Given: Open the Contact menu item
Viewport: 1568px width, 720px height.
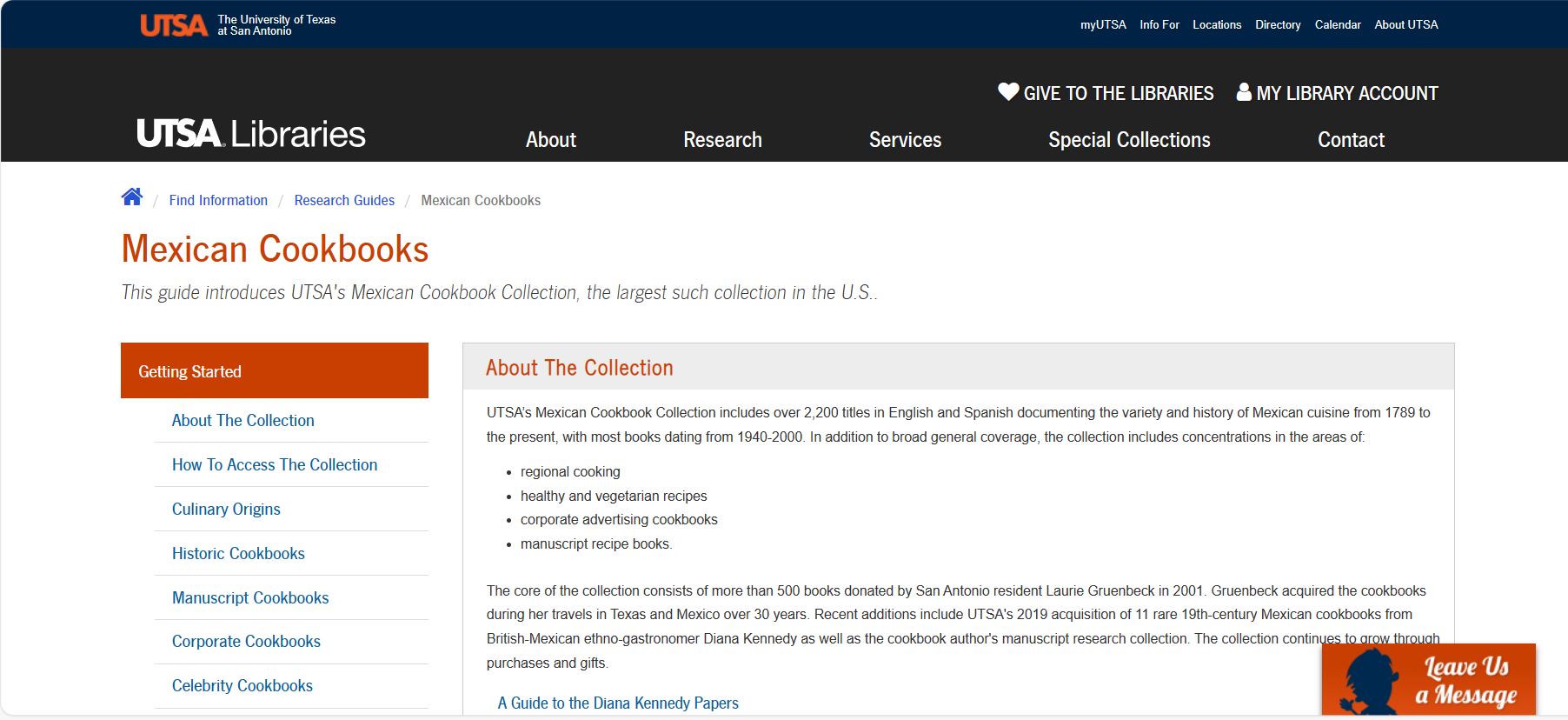Looking at the screenshot, I should coord(1351,140).
